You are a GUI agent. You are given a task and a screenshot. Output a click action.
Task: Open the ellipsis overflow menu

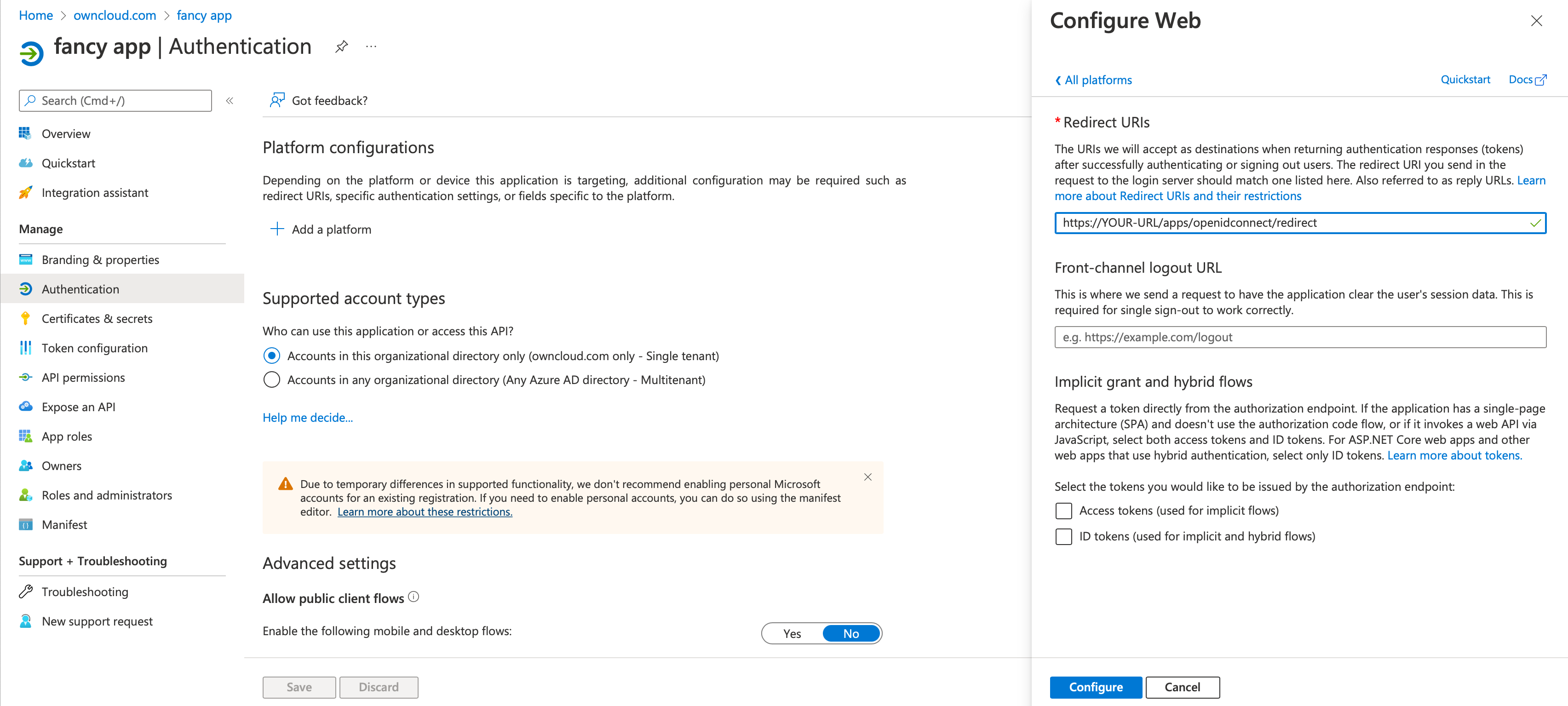click(371, 46)
